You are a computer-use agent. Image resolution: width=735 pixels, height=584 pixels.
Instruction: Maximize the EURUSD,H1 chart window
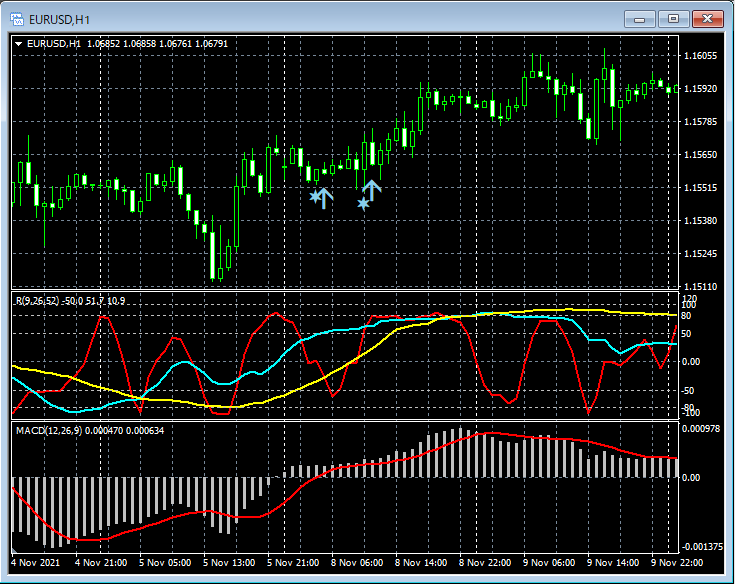[673, 19]
